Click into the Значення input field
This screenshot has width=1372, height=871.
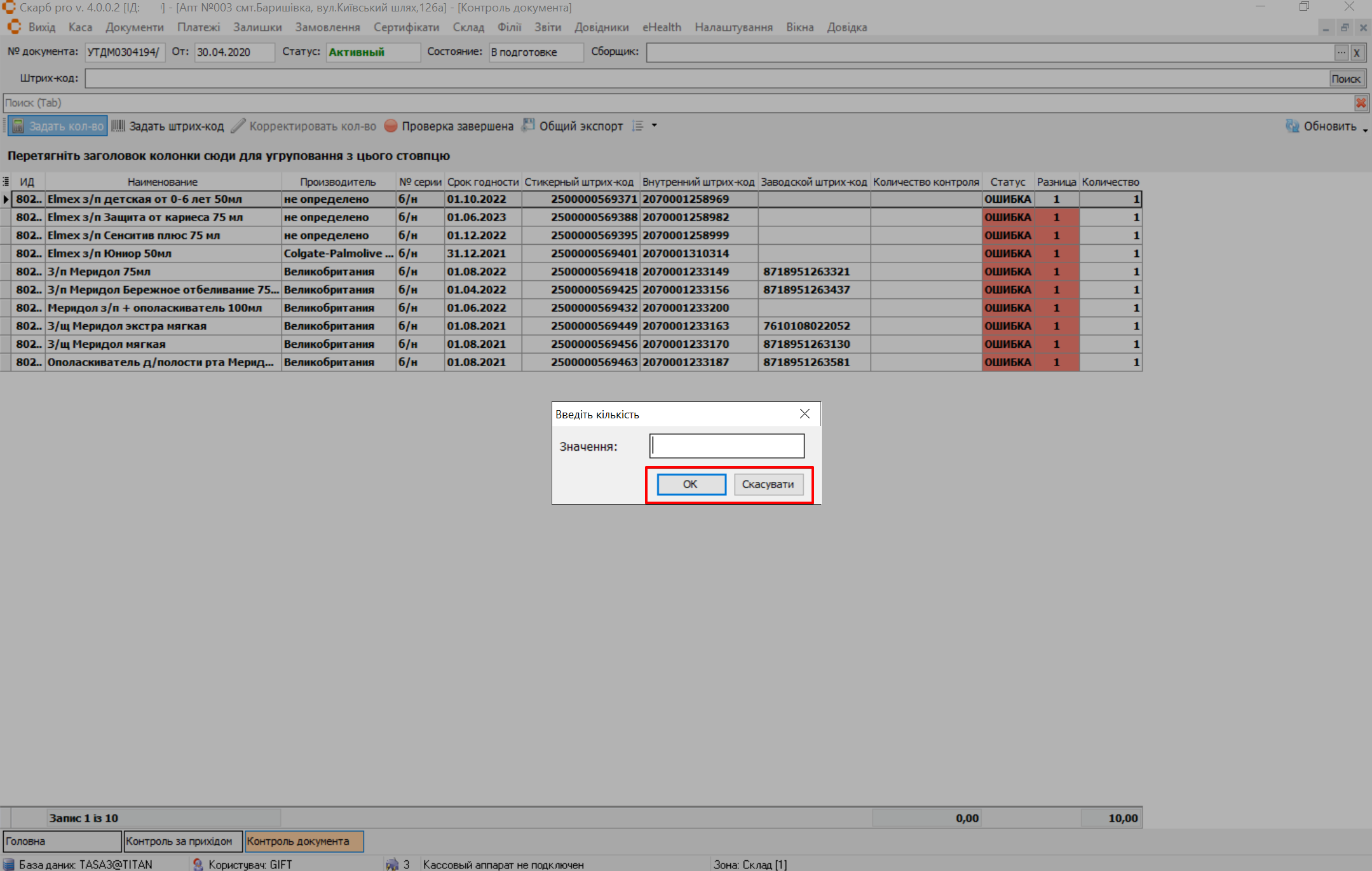click(726, 446)
